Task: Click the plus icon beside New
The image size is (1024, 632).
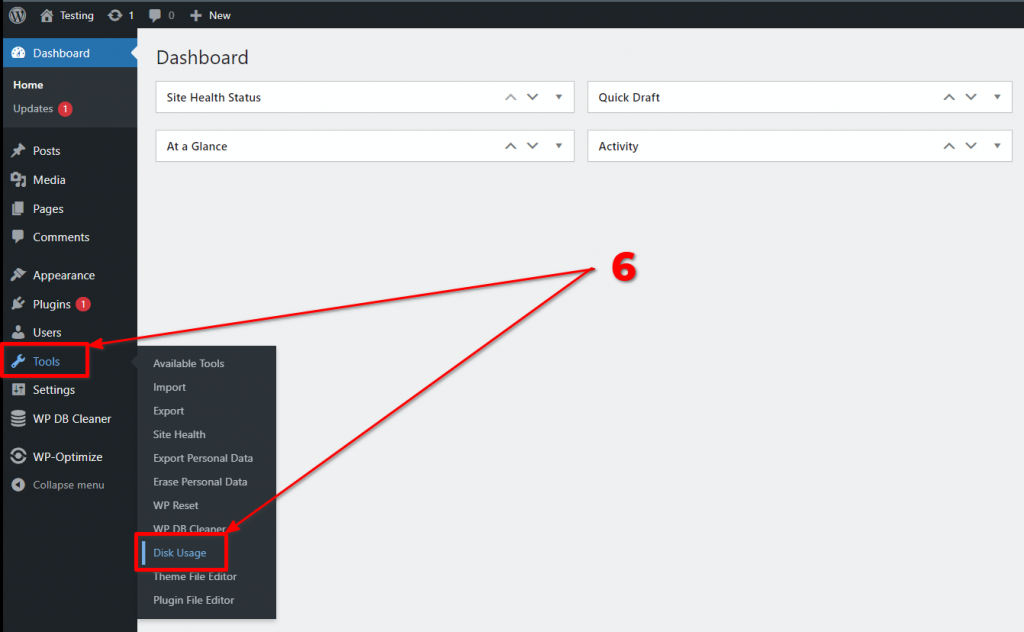Action: click(x=196, y=15)
